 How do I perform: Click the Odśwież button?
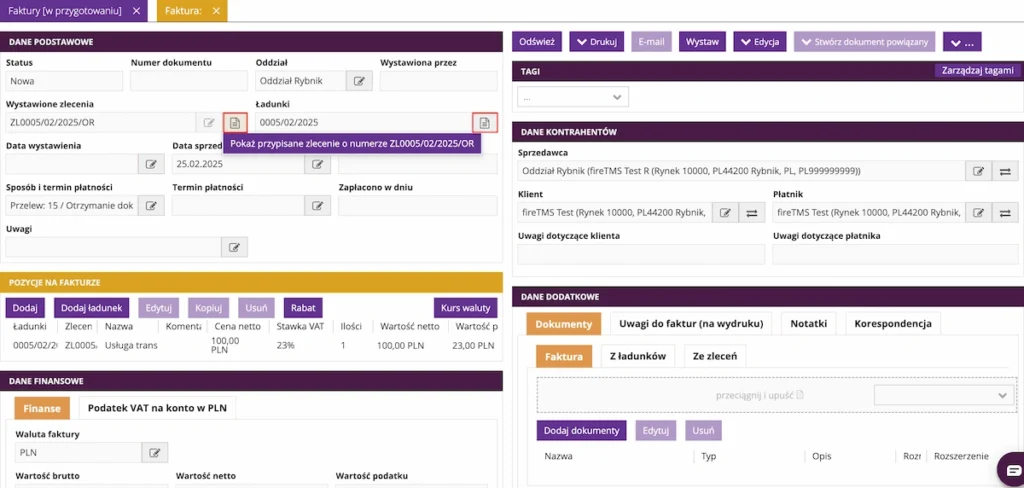[x=536, y=41]
